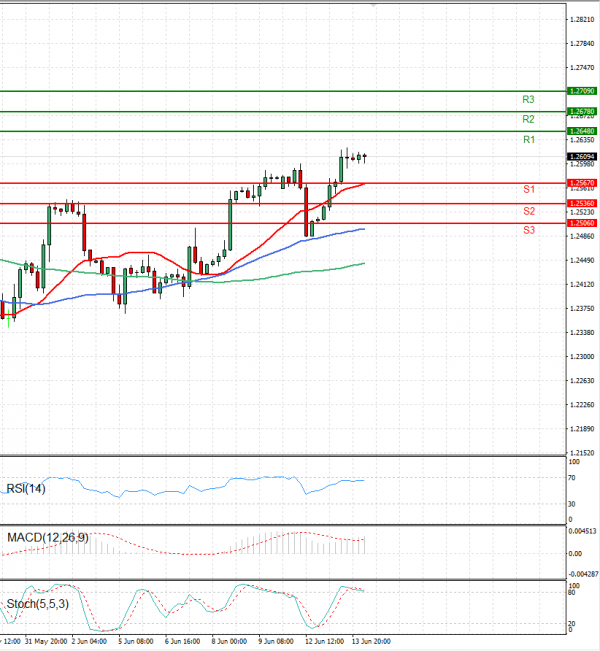
Task: Click the 1.27840 price axis value
Action: click(x=582, y=44)
